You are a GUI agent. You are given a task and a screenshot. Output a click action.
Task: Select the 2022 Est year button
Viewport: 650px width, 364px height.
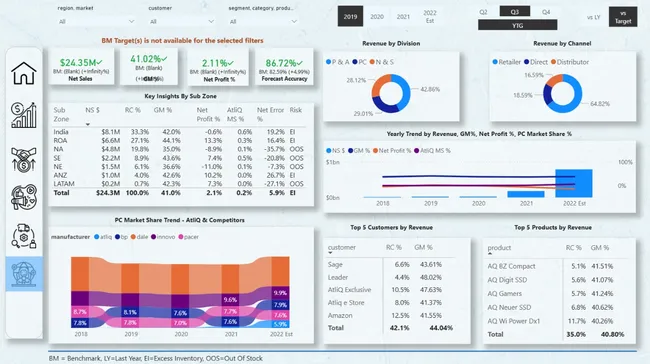[x=430, y=17]
